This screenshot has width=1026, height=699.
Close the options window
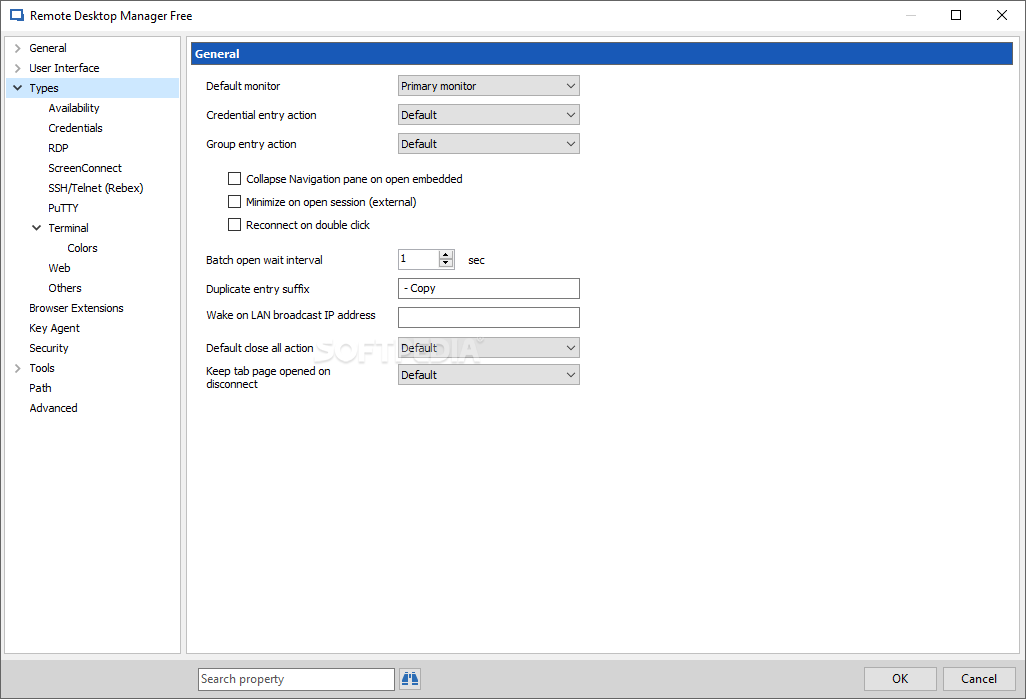coord(1001,15)
